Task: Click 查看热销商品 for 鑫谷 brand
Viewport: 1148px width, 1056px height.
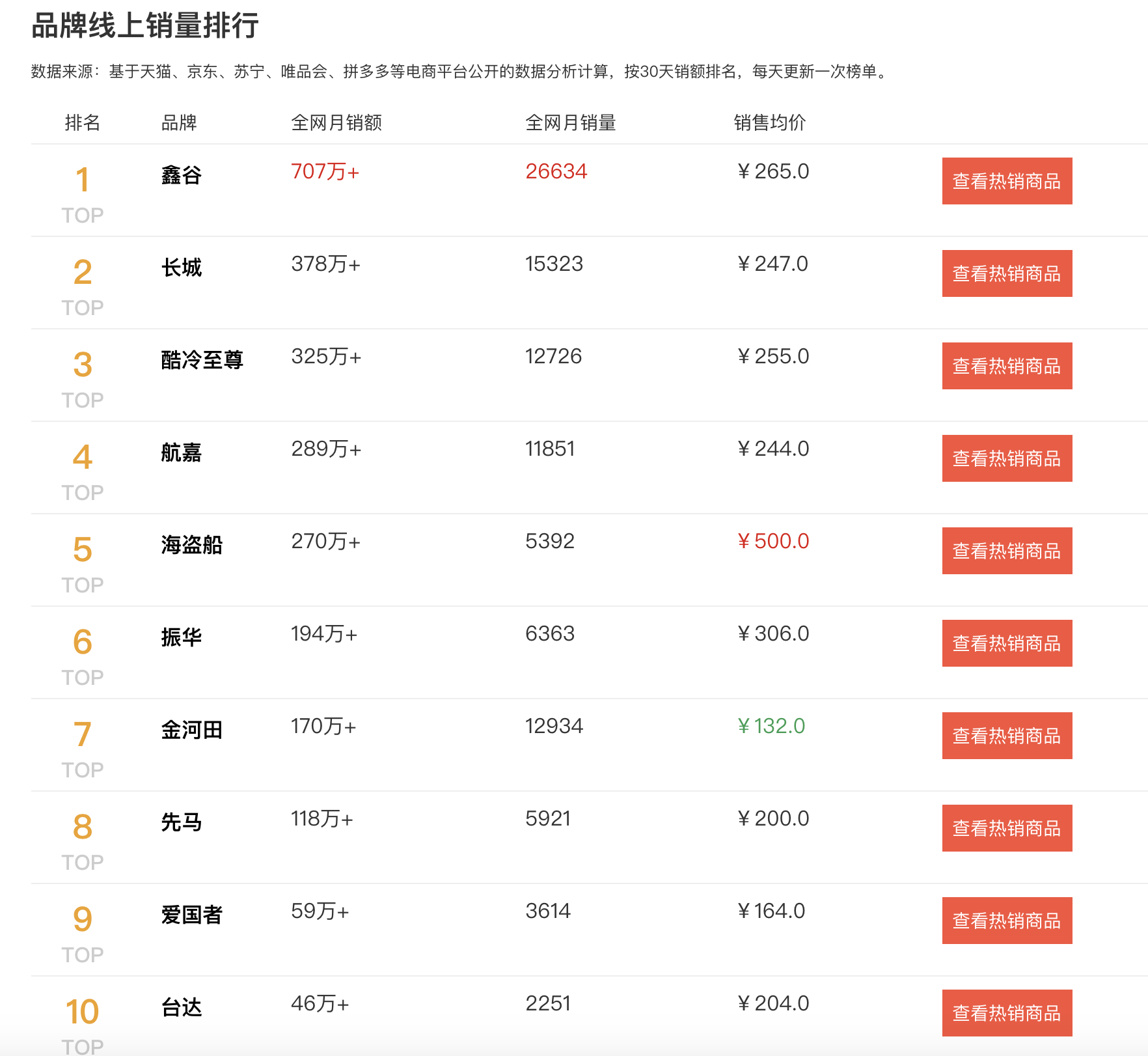Action: pos(1006,181)
